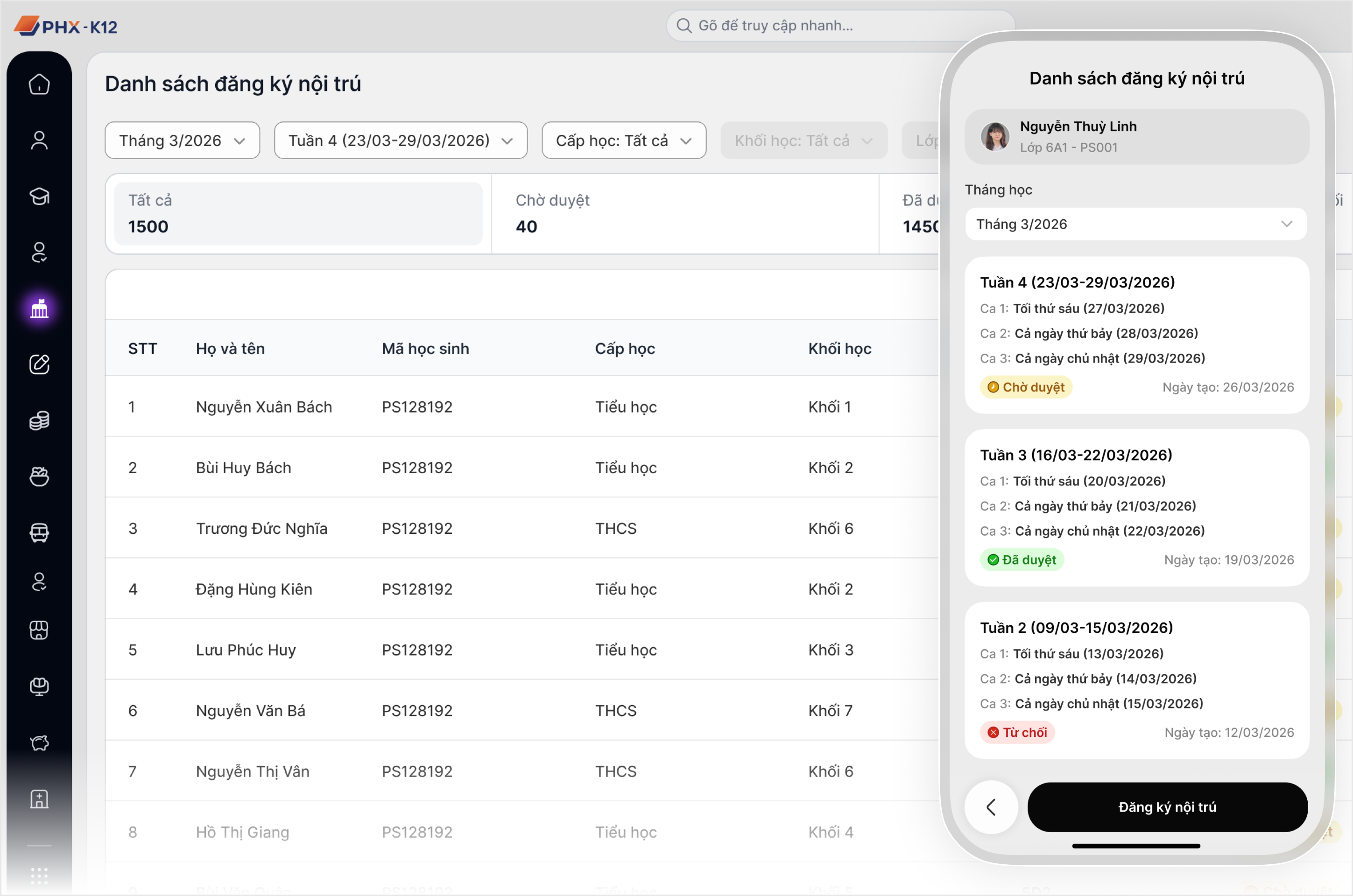Click the Đăng ký nội trú button
1353x896 pixels.
point(1167,807)
